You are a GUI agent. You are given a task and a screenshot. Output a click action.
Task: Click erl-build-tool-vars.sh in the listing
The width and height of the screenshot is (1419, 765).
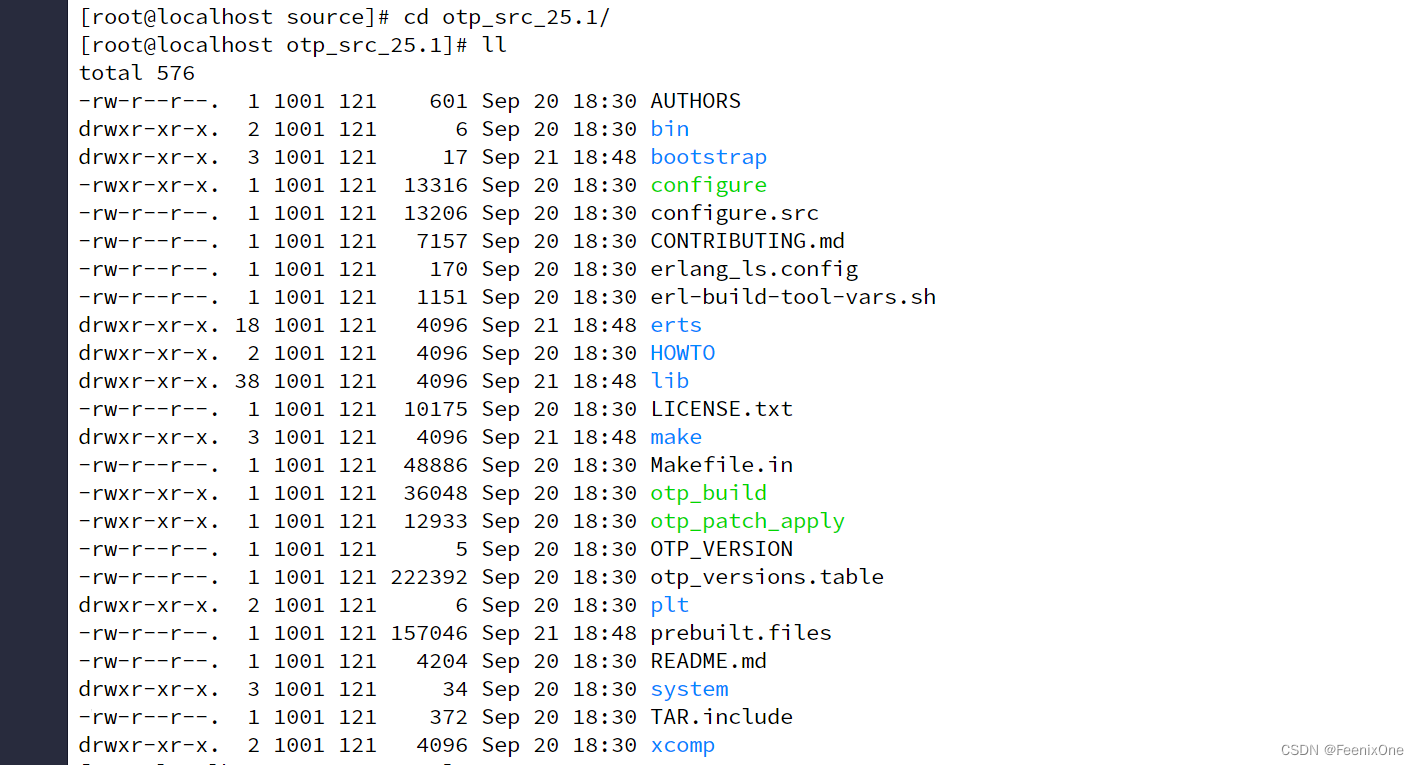(x=793, y=297)
